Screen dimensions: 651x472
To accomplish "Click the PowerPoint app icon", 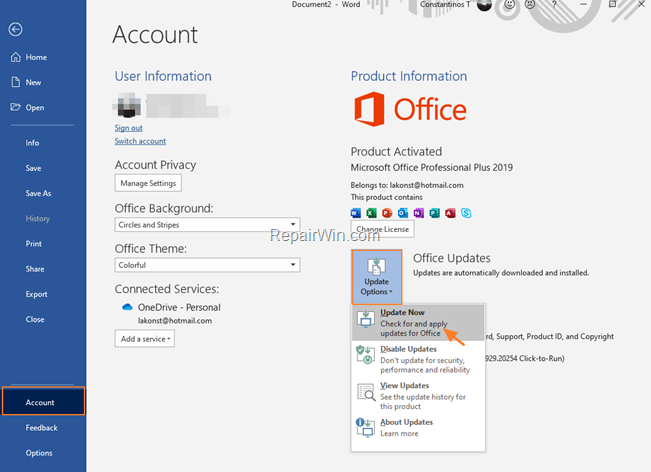I will [x=387, y=213].
